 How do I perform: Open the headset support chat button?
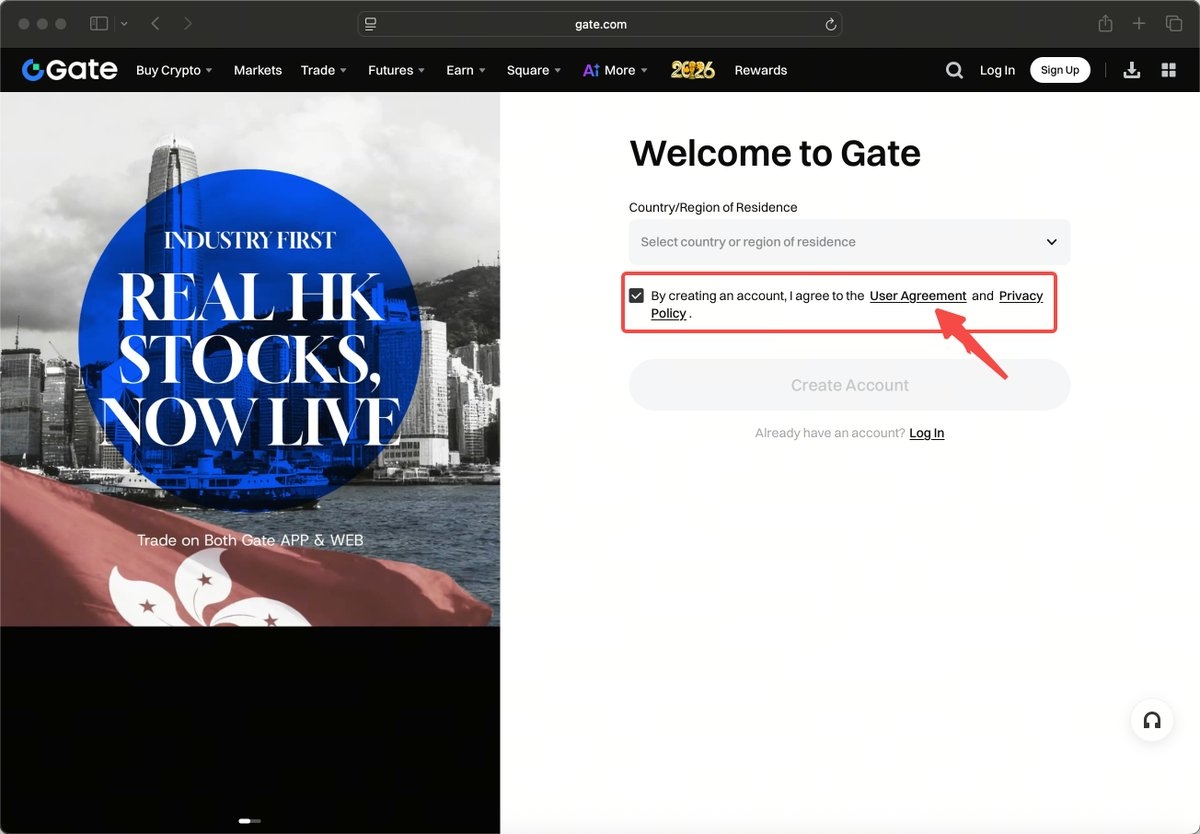(x=1152, y=720)
